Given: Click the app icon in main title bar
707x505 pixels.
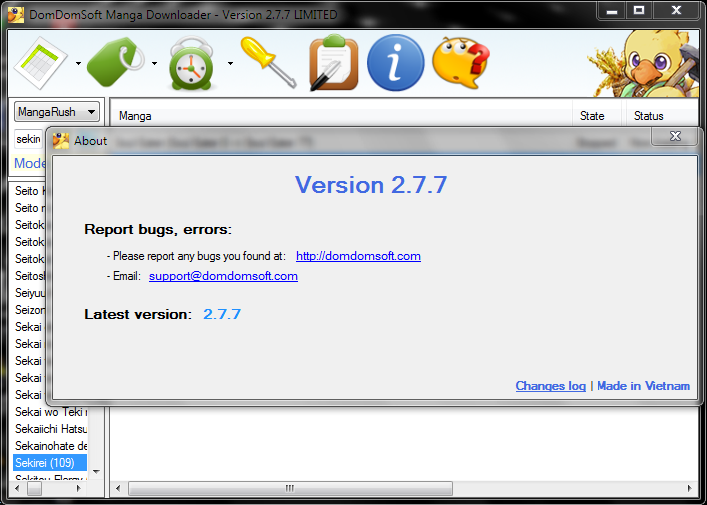Looking at the screenshot, I should tap(16, 14).
